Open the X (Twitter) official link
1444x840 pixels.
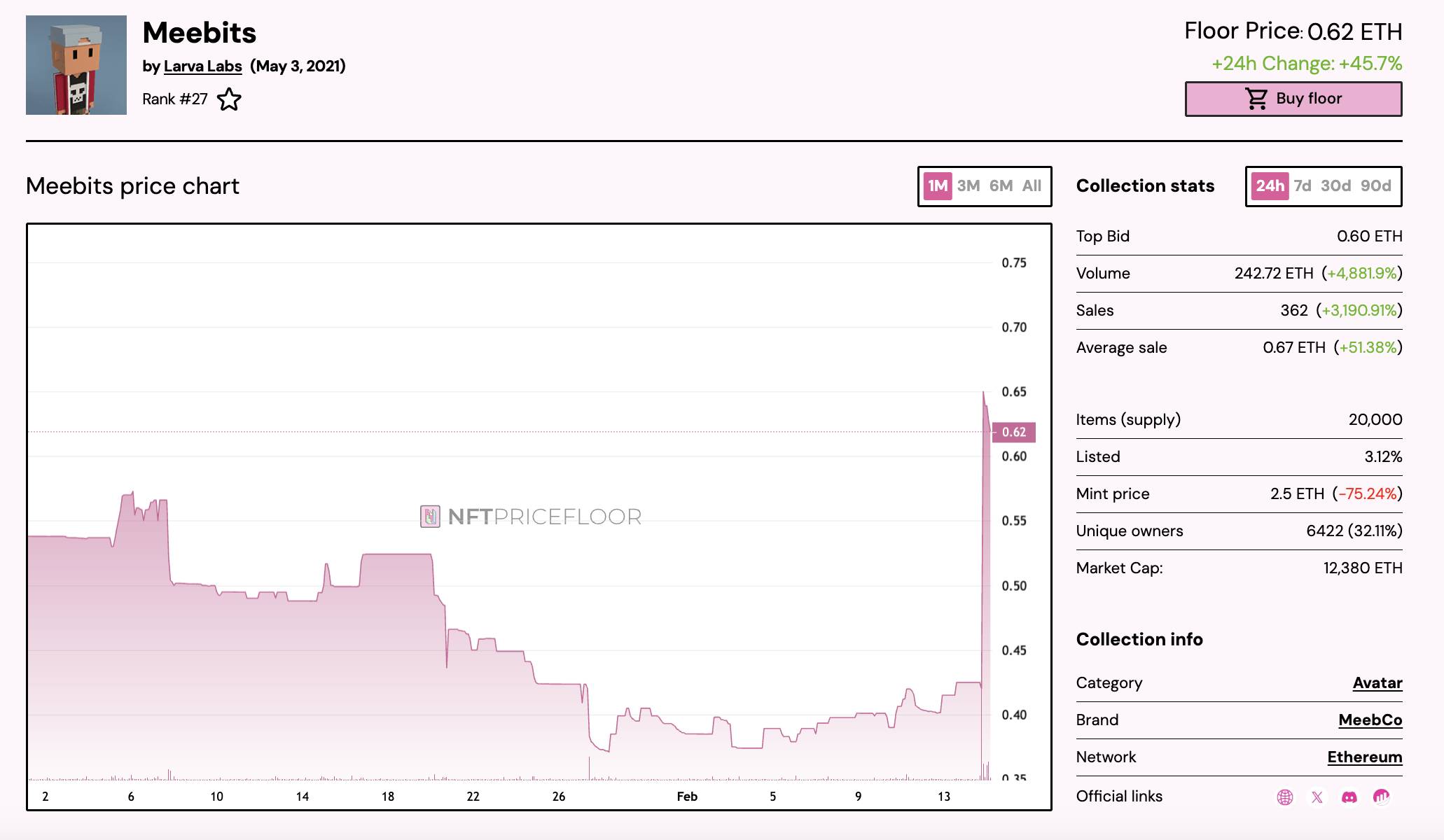(x=1317, y=797)
